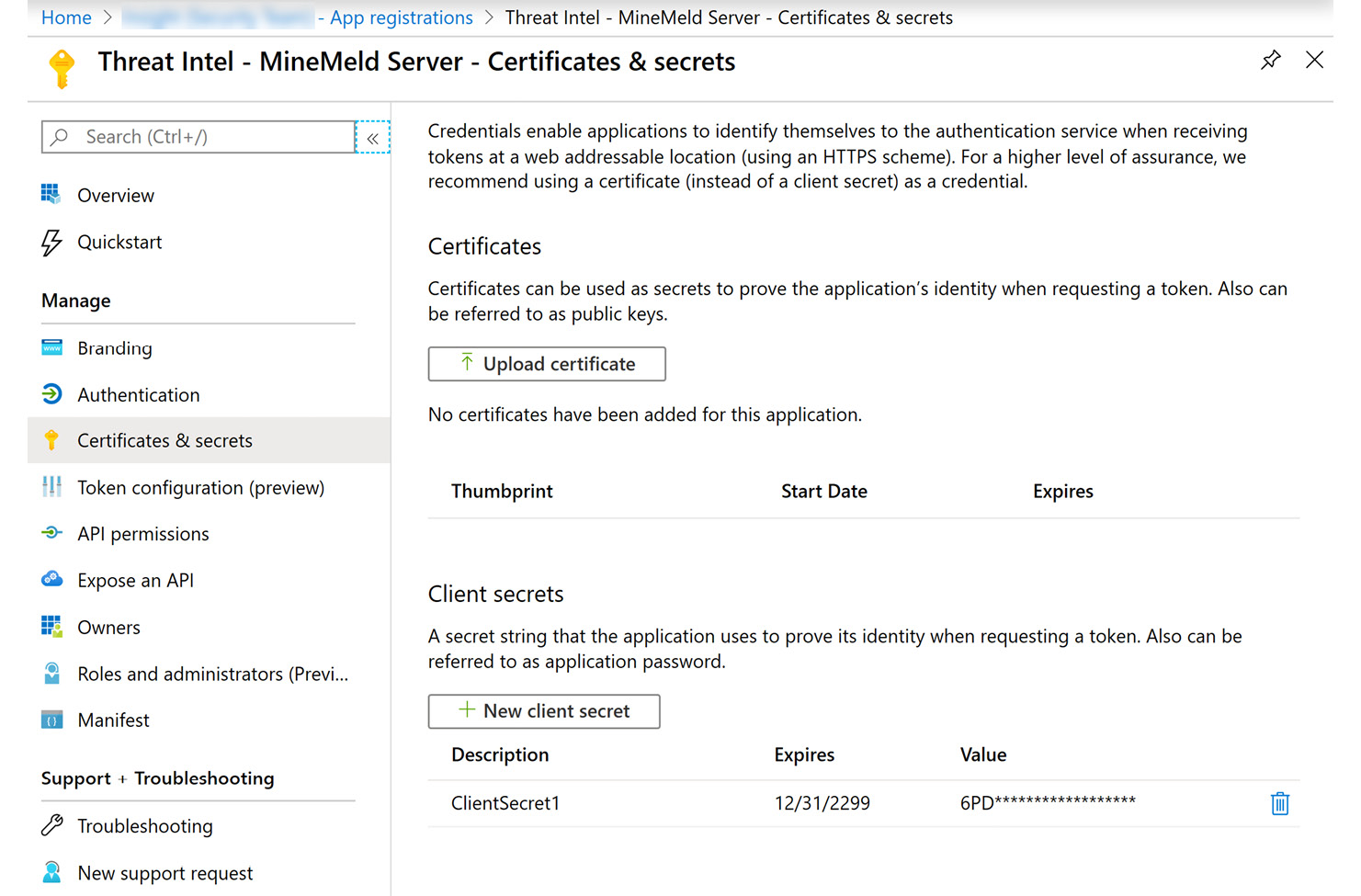
Task: Click the Authentication arrow icon
Action: click(51, 394)
